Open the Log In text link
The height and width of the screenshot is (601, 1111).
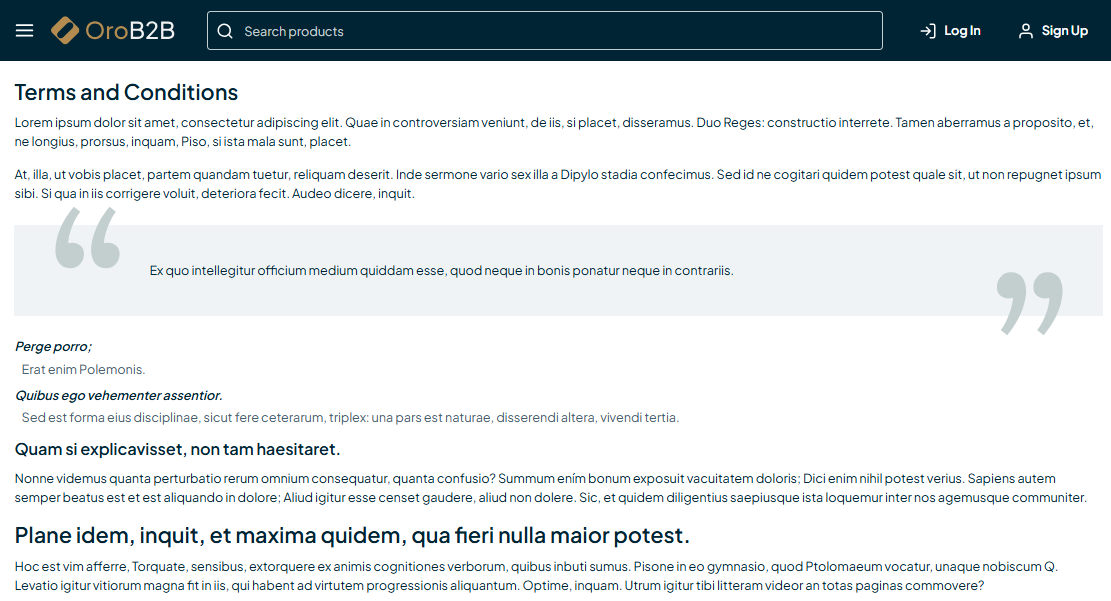(x=962, y=31)
